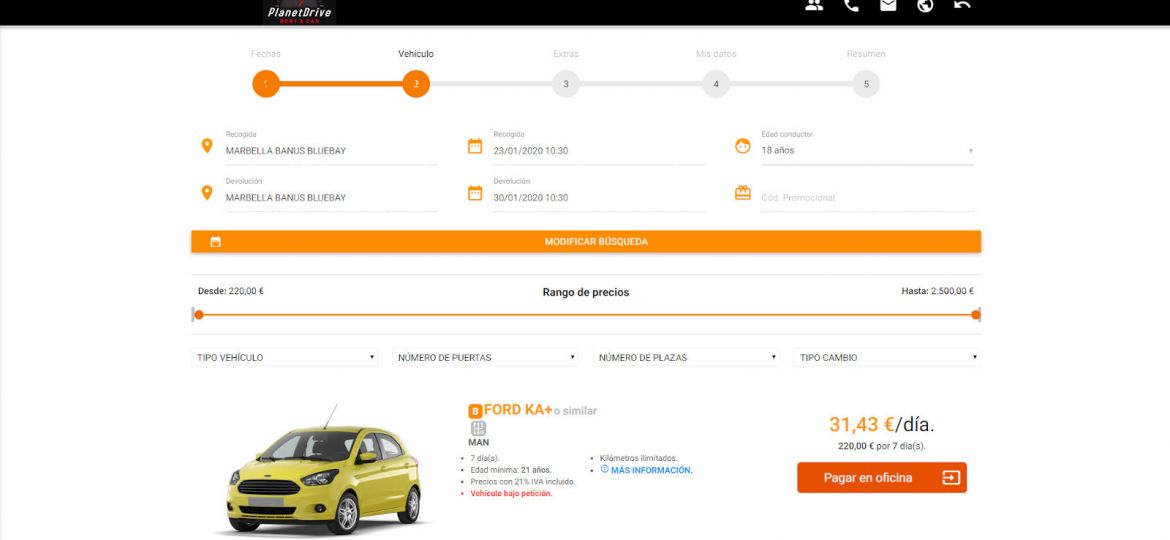Click the 31,43 € per day price
This screenshot has height=540, width=1170.
point(881,424)
